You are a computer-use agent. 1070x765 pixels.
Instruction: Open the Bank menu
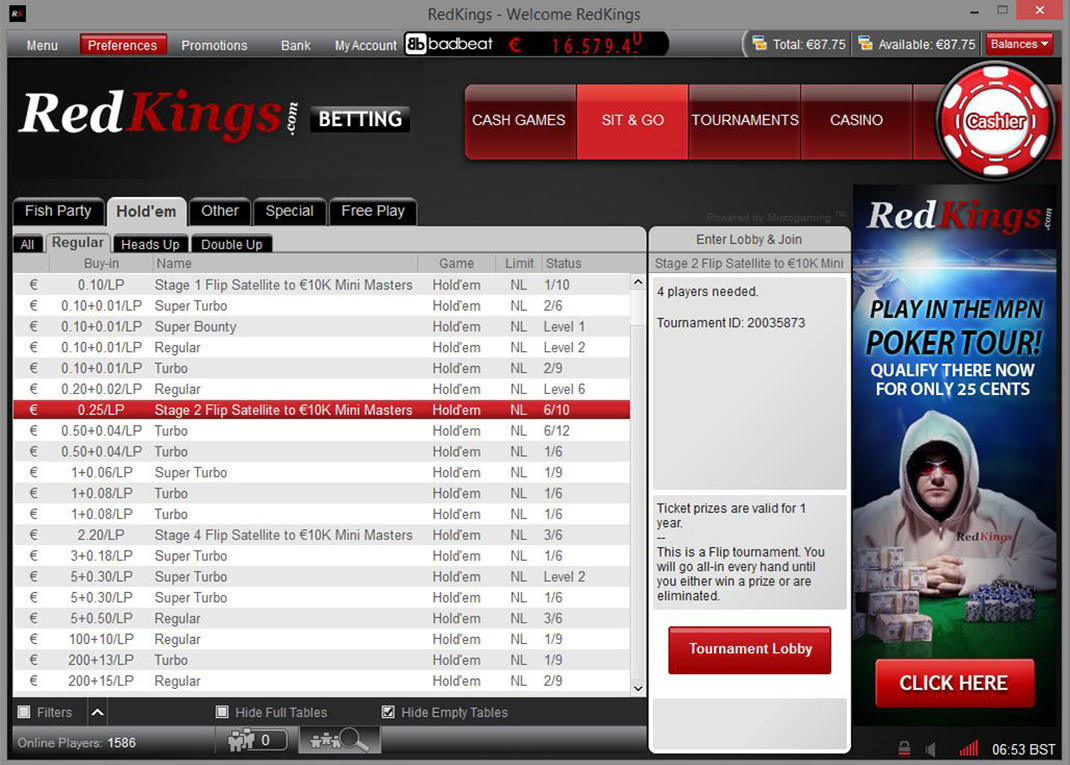tap(295, 45)
